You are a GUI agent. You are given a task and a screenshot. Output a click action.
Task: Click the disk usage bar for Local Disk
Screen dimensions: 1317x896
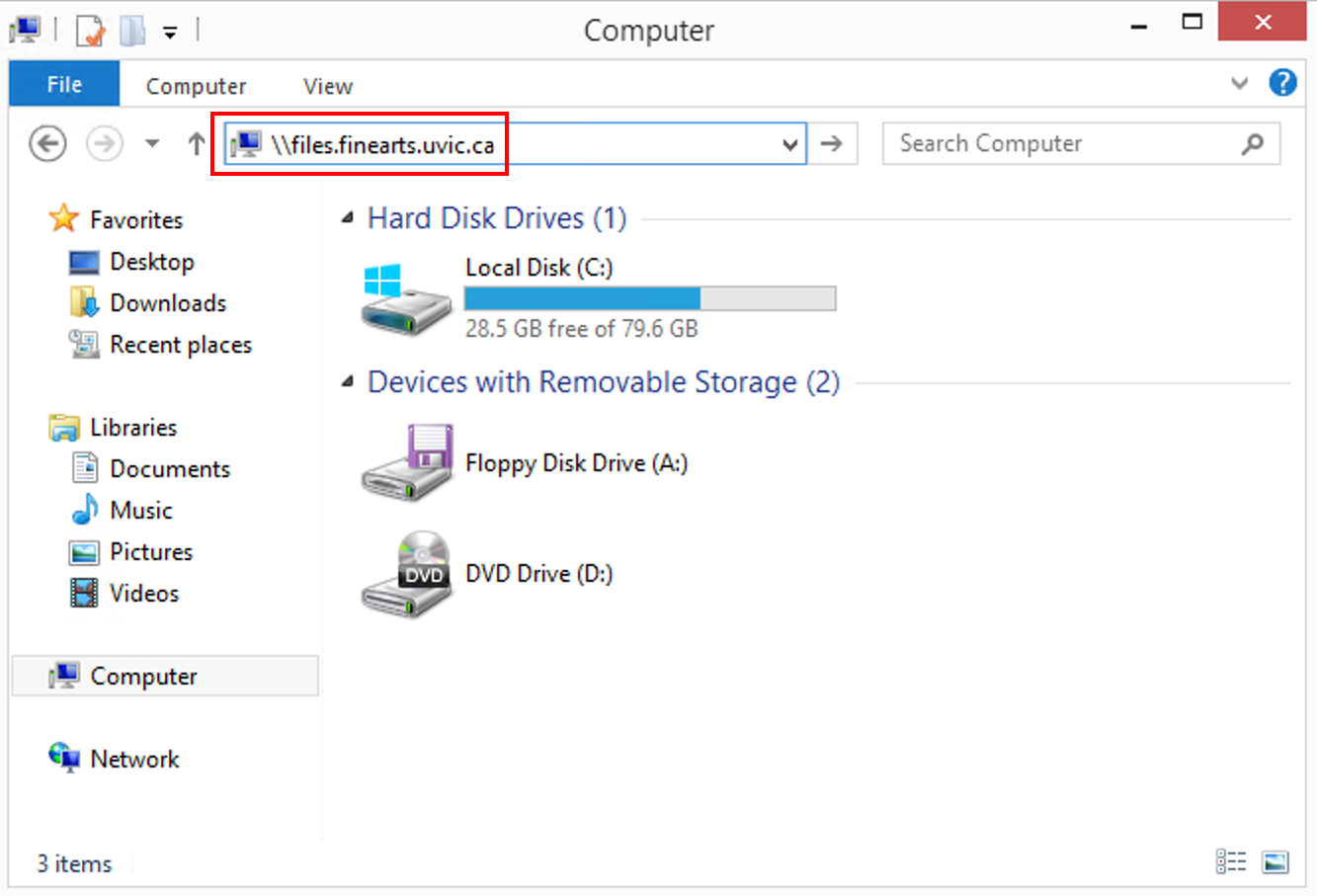(649, 297)
